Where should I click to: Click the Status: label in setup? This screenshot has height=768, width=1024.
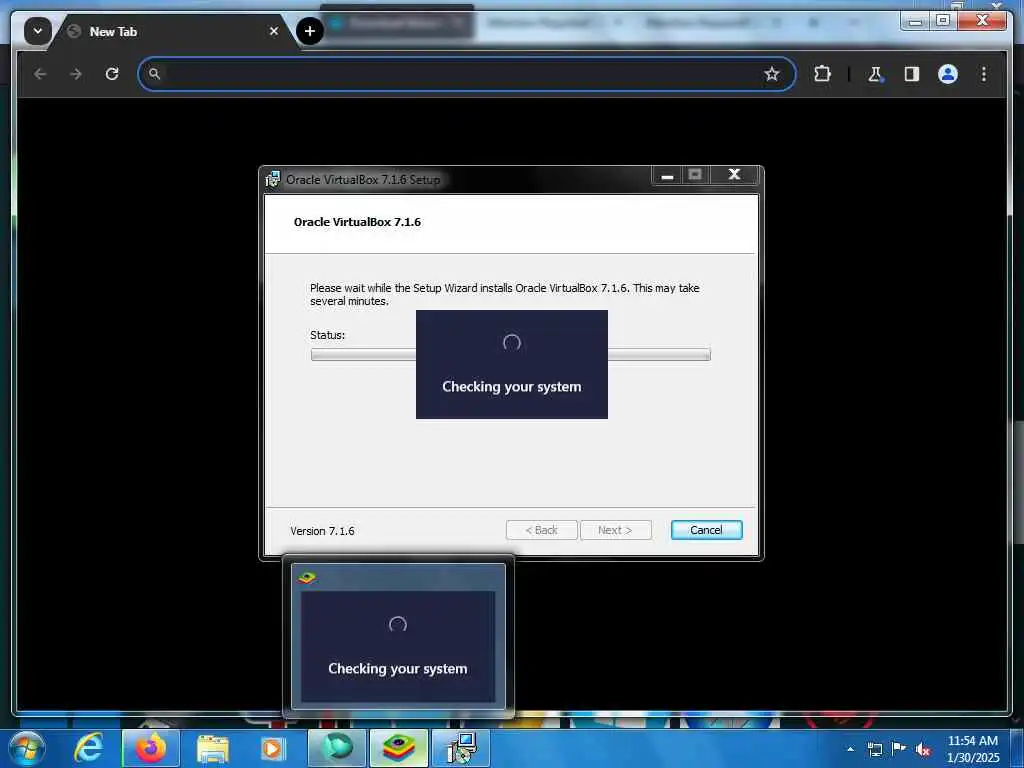pyautogui.click(x=328, y=335)
